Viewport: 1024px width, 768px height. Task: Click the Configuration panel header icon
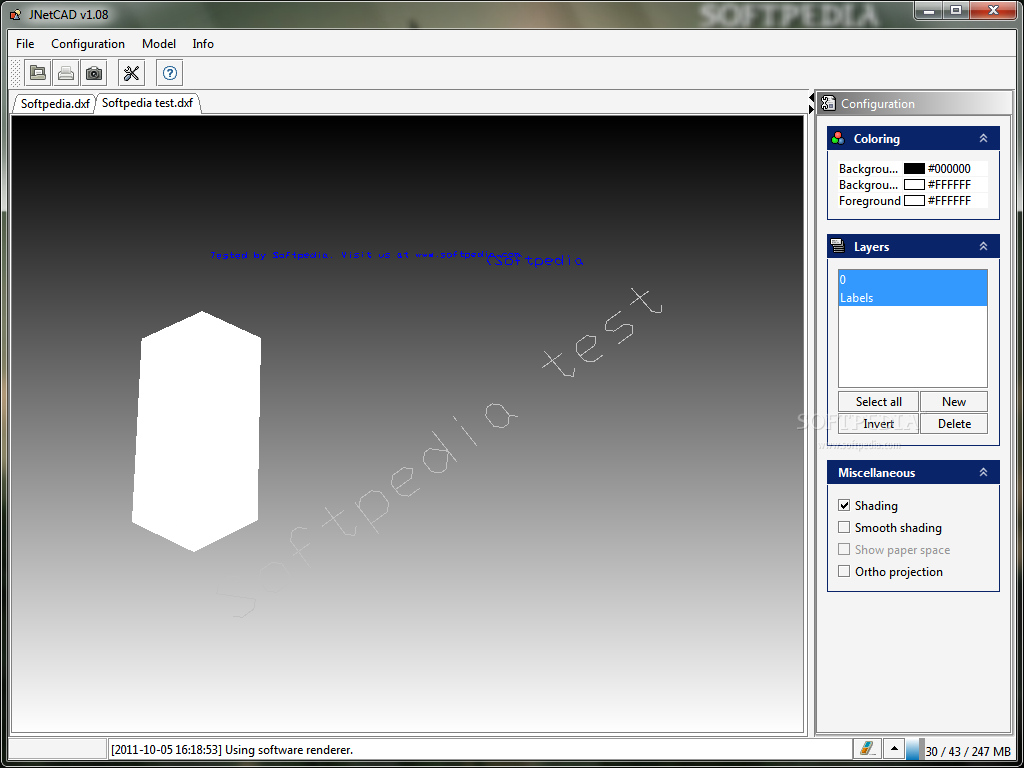pos(829,103)
